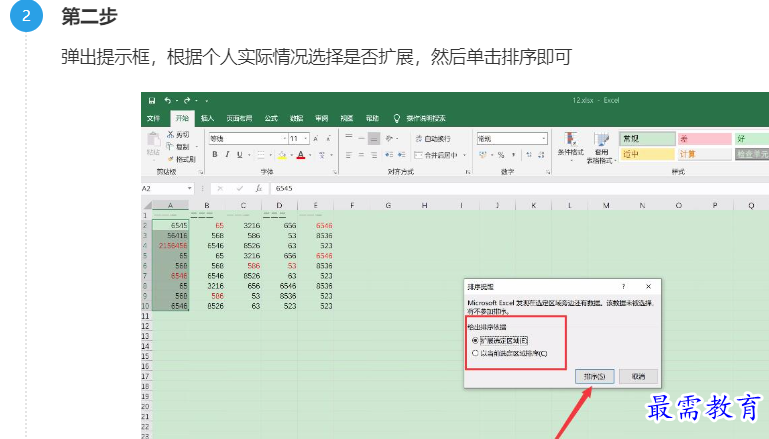The height and width of the screenshot is (439, 769).
Task: Apply the Normal (常规) green cell style
Action: pos(647,139)
